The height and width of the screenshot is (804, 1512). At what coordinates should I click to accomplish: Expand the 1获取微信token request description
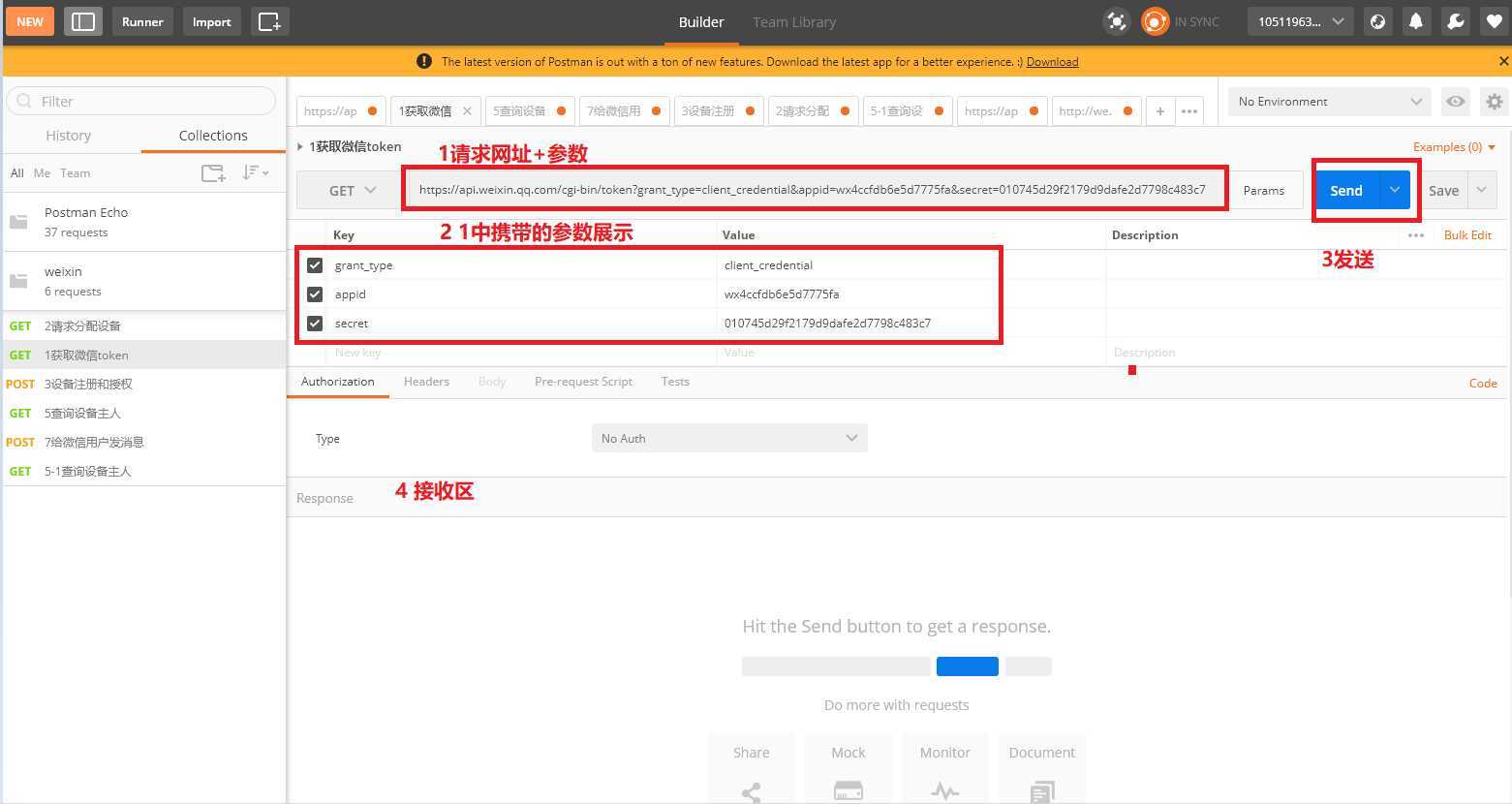(299, 146)
